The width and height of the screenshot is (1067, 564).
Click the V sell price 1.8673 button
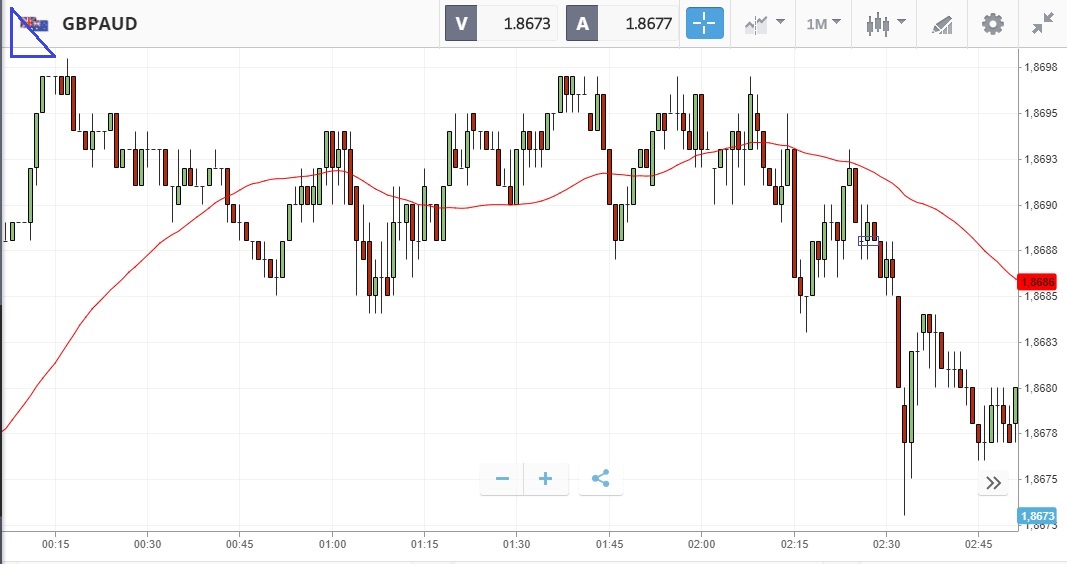[501, 24]
